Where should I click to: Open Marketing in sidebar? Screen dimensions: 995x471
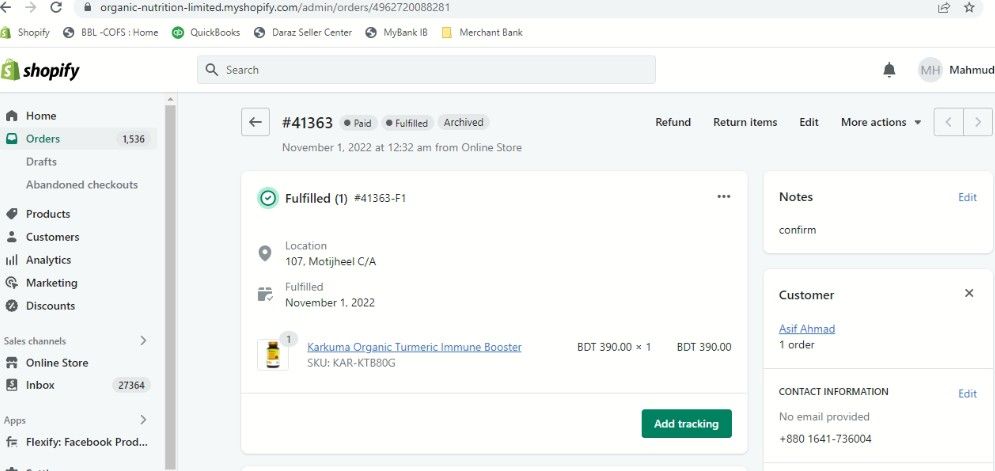click(51, 282)
